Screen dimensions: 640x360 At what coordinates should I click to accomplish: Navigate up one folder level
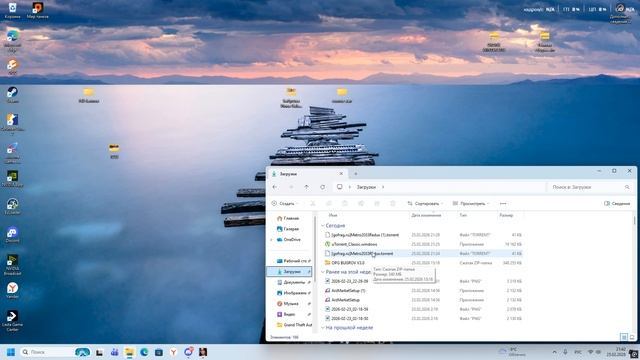coord(307,187)
